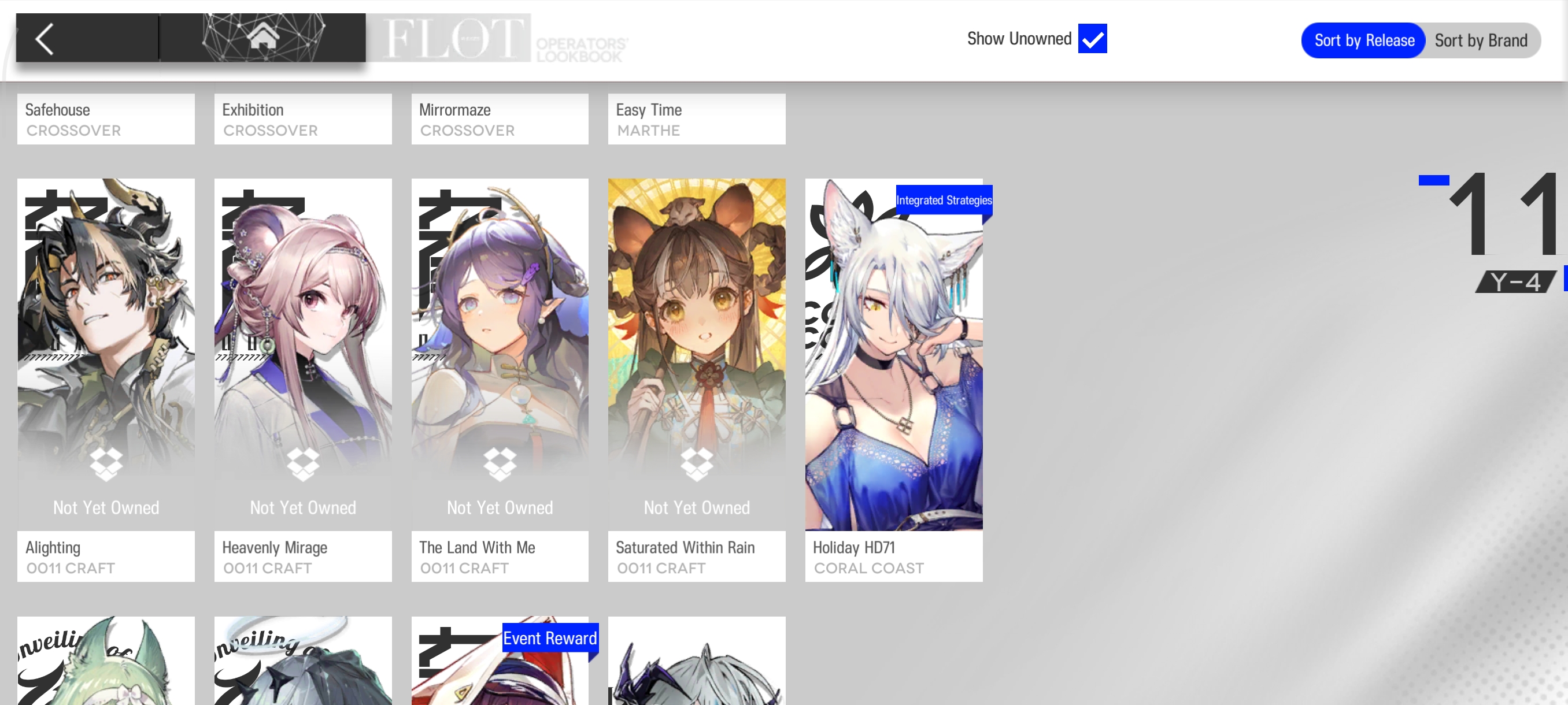The height and width of the screenshot is (705, 1568).
Task: Click the Event Reward badge
Action: 549,638
